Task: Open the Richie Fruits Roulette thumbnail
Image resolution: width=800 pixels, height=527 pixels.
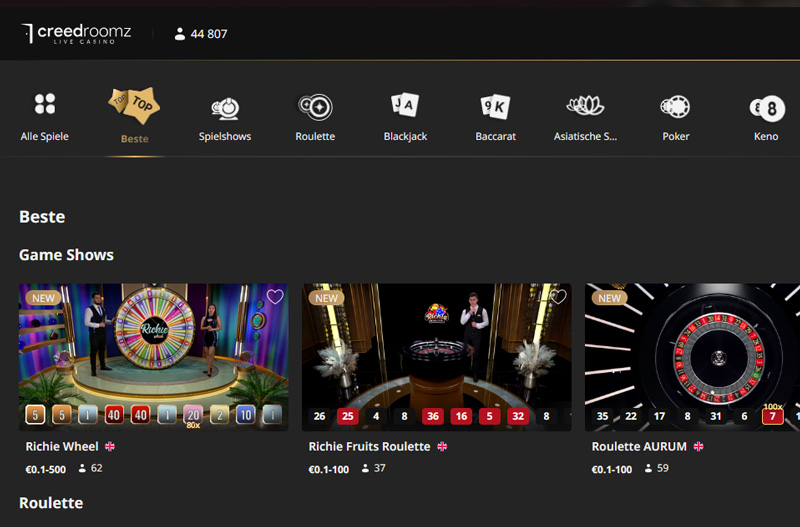Action: click(437, 357)
